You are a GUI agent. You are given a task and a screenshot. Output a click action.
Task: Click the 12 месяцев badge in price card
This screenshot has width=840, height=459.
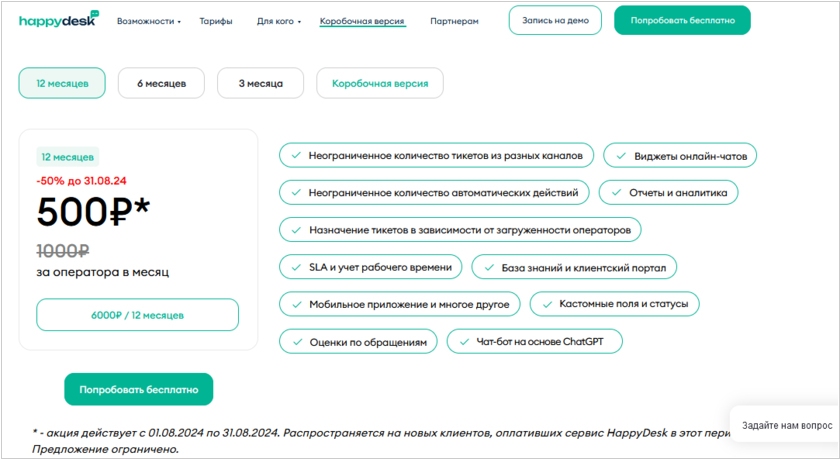tap(68, 157)
